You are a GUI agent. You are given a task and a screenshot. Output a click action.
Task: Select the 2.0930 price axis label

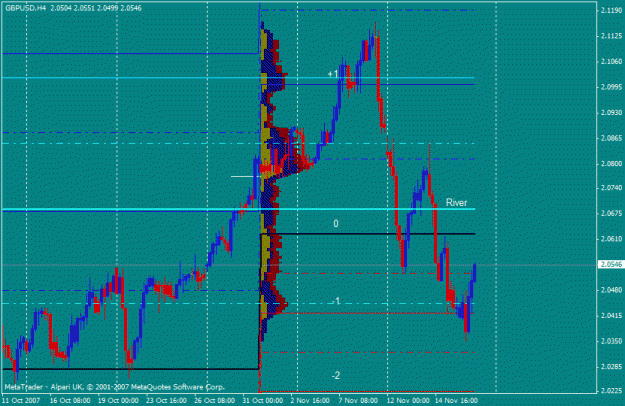point(611,113)
